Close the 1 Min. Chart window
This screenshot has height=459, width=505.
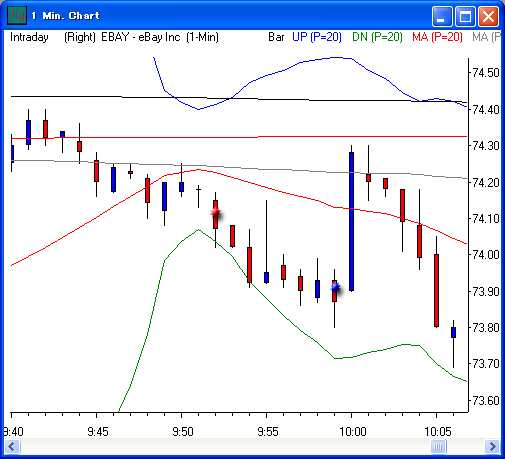(x=488, y=16)
